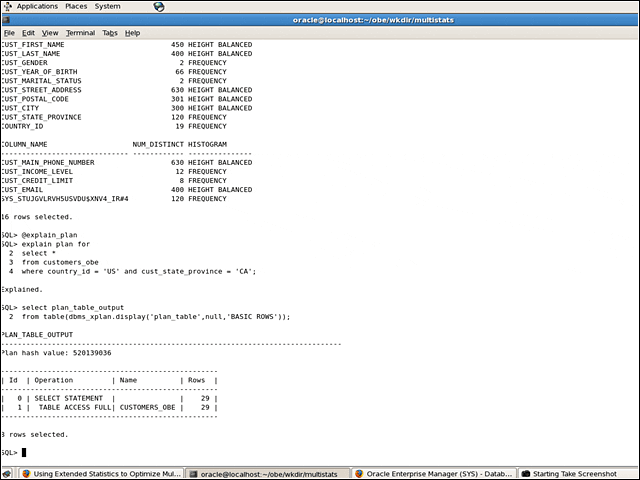Click the HISTOGRAM header text
The image size is (640, 480).
click(x=207, y=144)
